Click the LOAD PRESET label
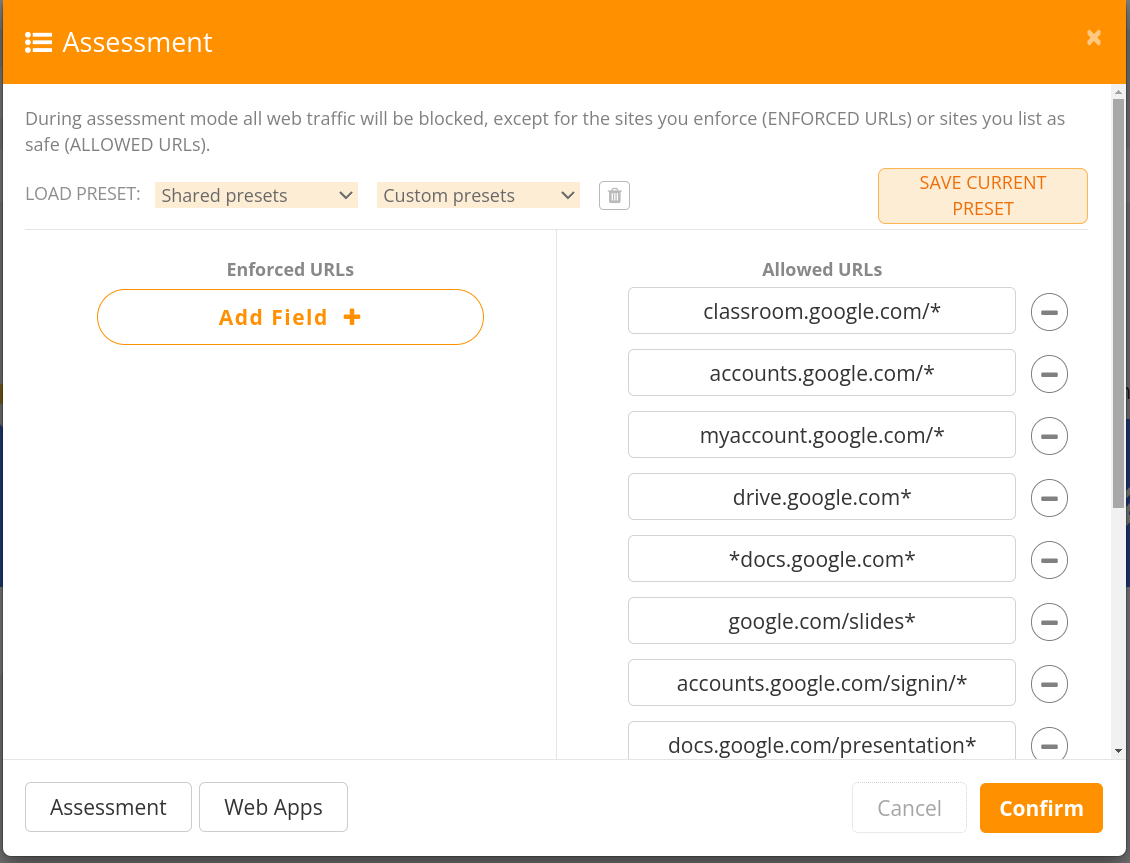1130x863 pixels. click(x=83, y=194)
